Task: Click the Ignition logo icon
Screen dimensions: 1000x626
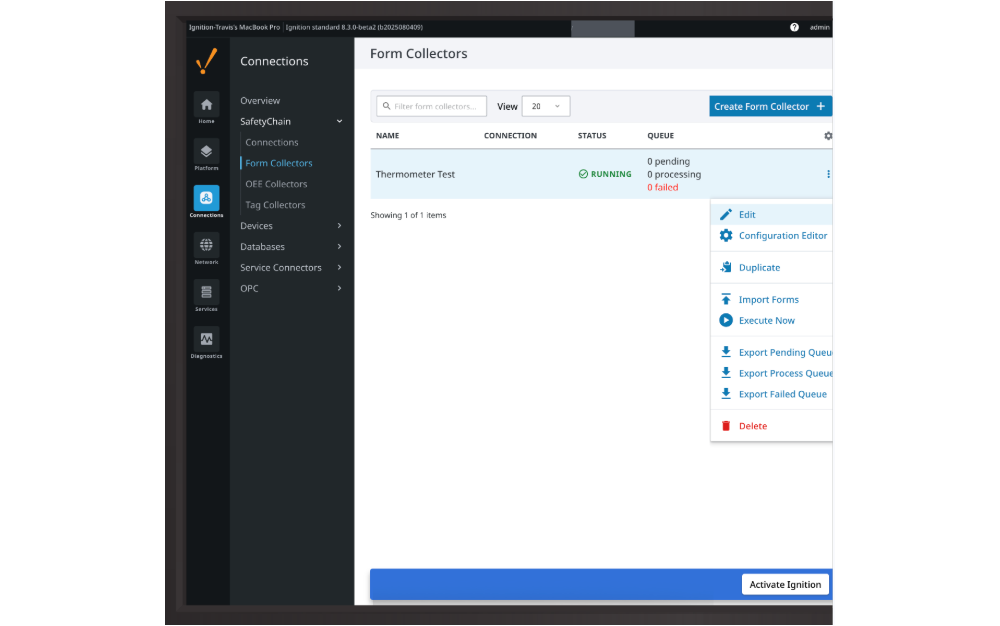Action: [x=206, y=61]
